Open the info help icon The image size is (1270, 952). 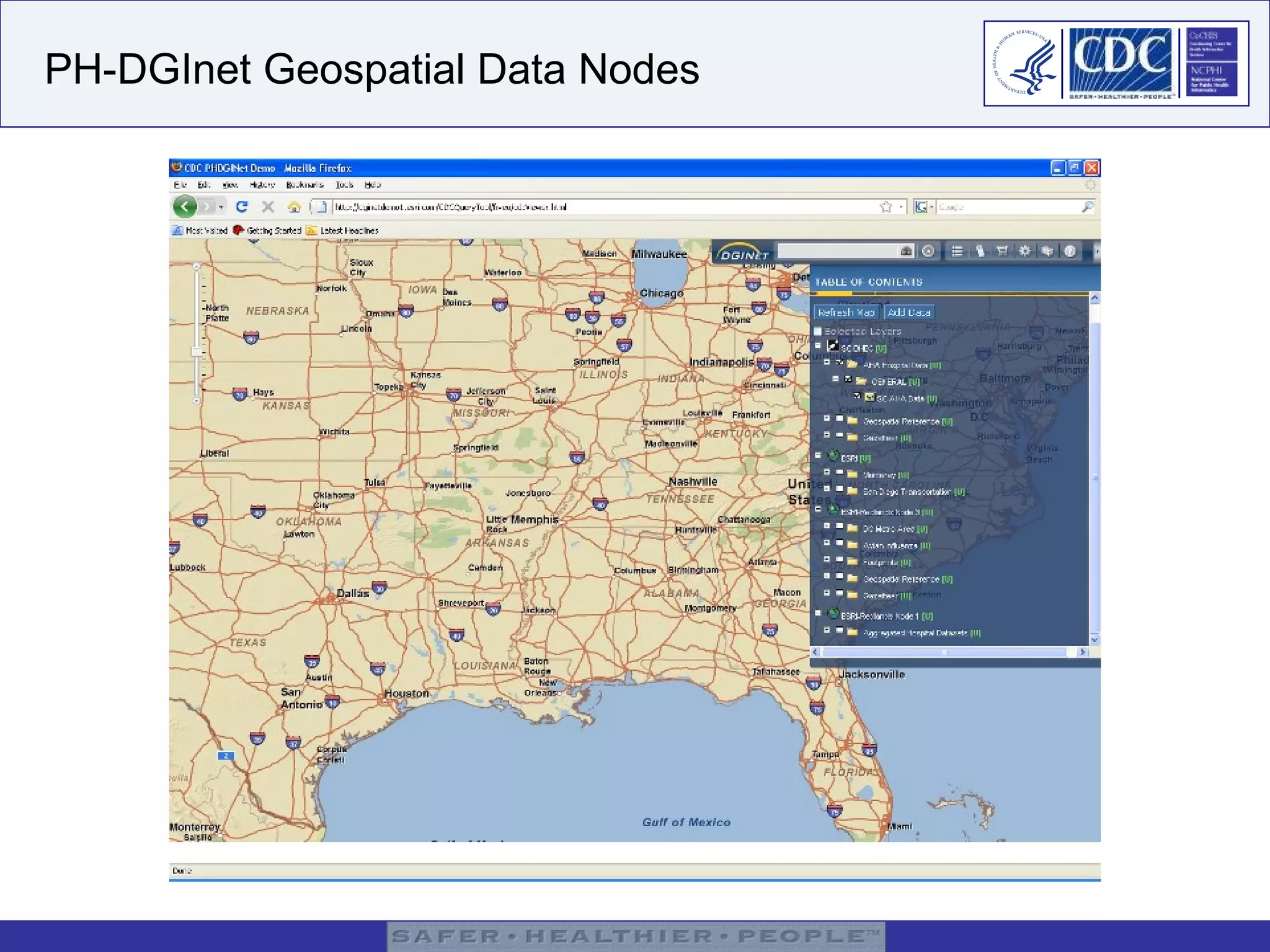tap(1070, 251)
